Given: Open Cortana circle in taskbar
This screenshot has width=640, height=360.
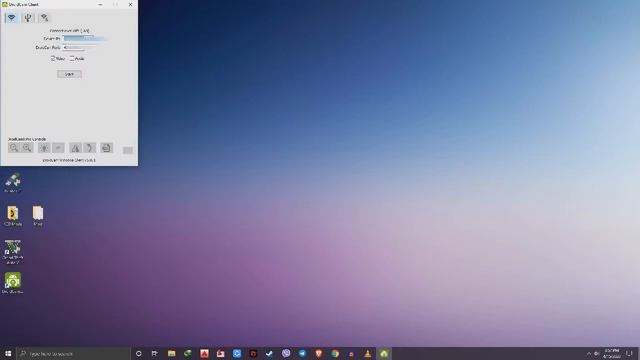Looking at the screenshot, I should coord(139,353).
